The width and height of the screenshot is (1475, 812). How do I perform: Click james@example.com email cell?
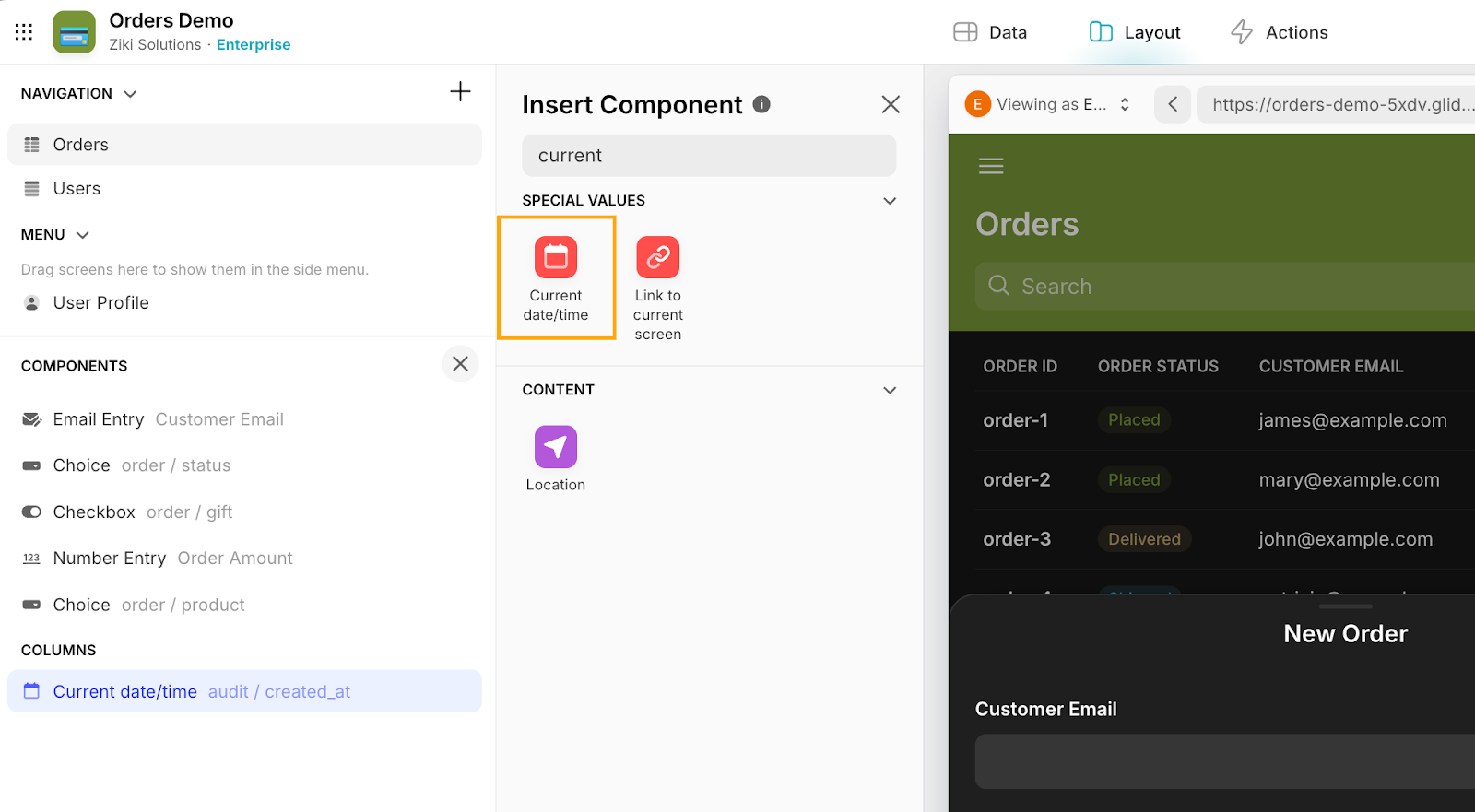(x=1352, y=420)
